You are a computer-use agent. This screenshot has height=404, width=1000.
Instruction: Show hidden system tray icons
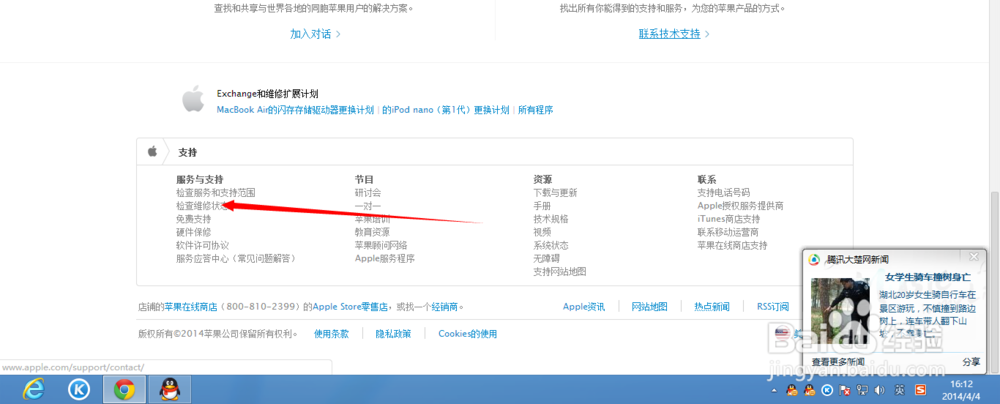point(774,390)
